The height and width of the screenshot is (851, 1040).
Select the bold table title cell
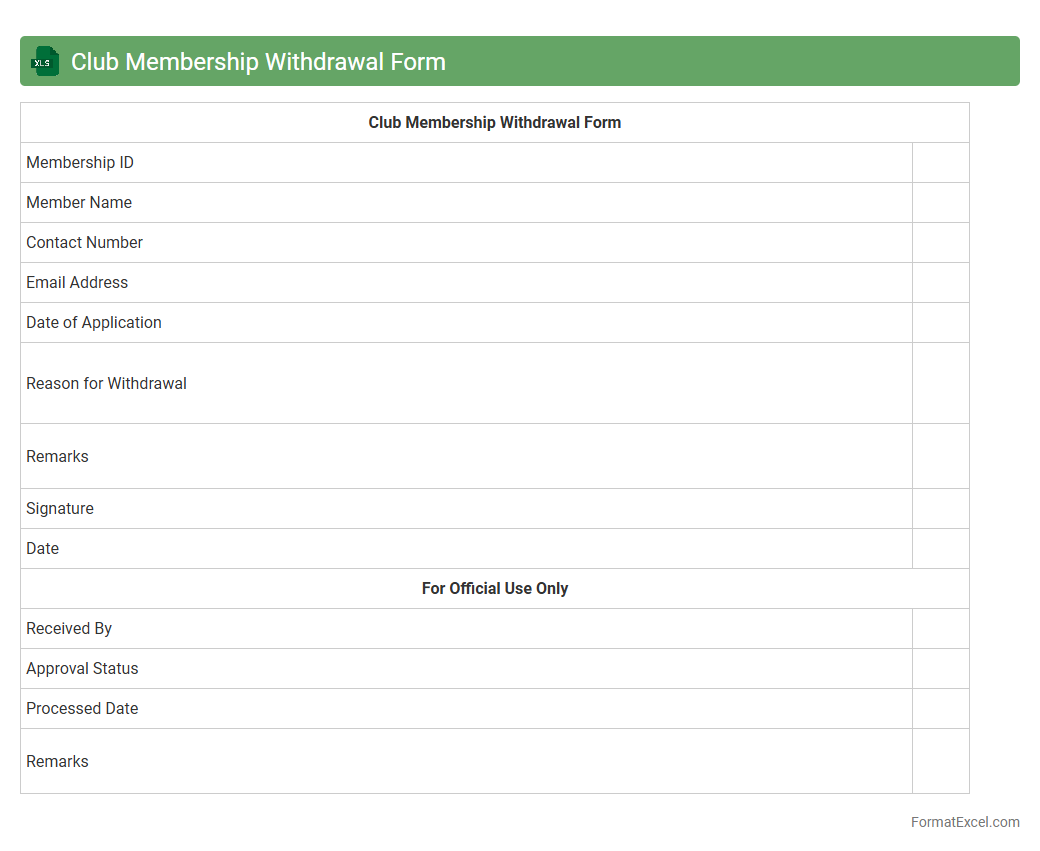point(494,123)
